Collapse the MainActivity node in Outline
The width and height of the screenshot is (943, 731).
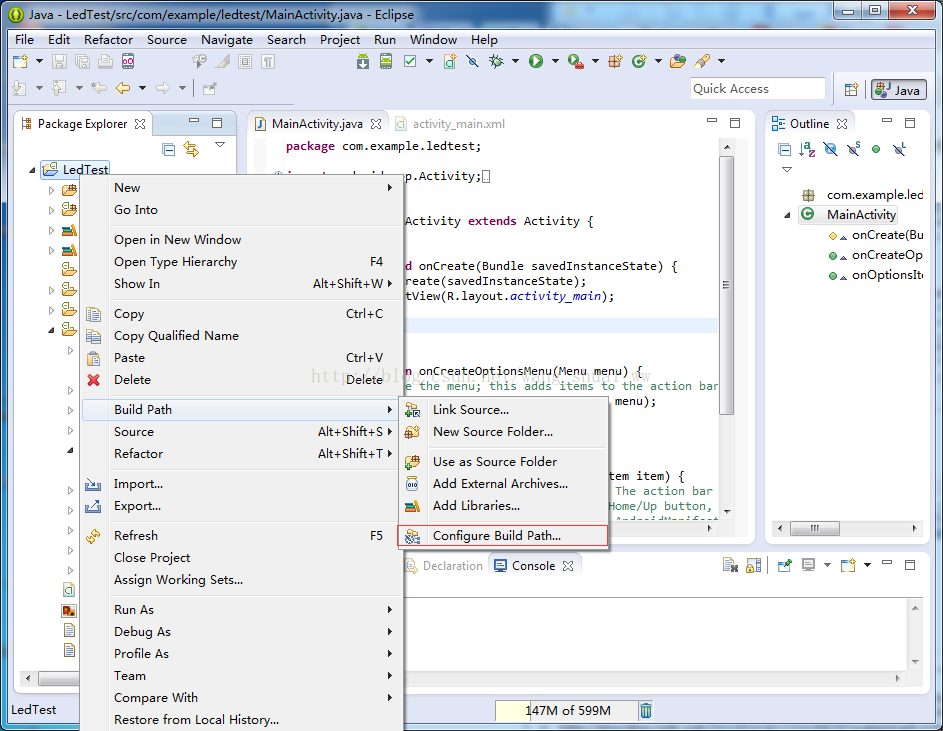(x=787, y=215)
